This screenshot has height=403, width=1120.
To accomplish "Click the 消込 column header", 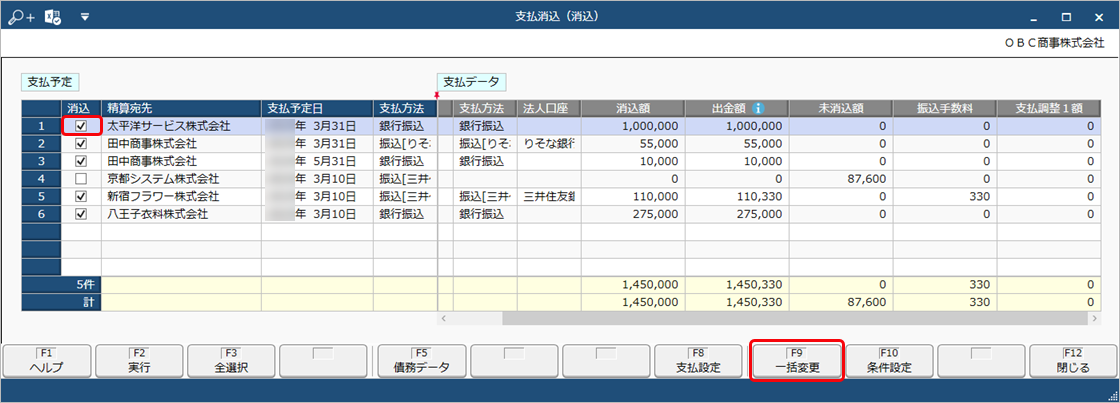I will pyautogui.click(x=81, y=109).
